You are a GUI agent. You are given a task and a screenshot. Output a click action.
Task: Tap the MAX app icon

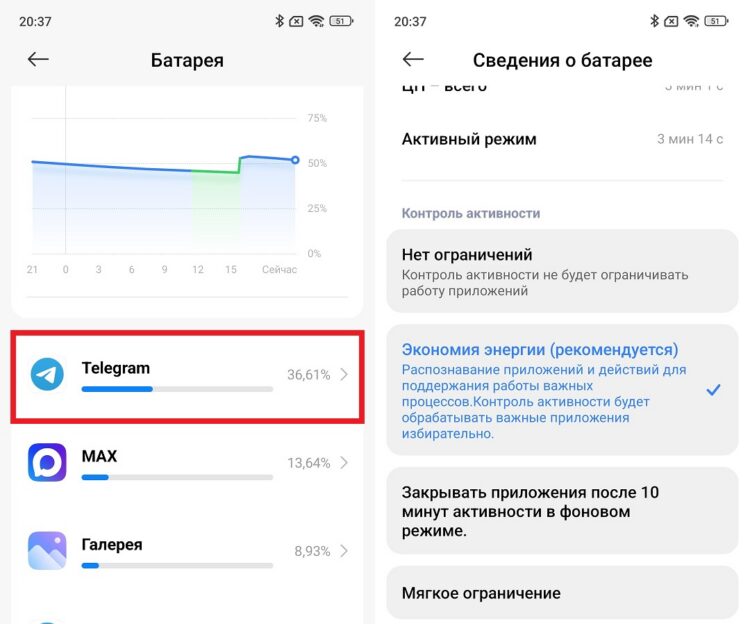[x=46, y=462]
